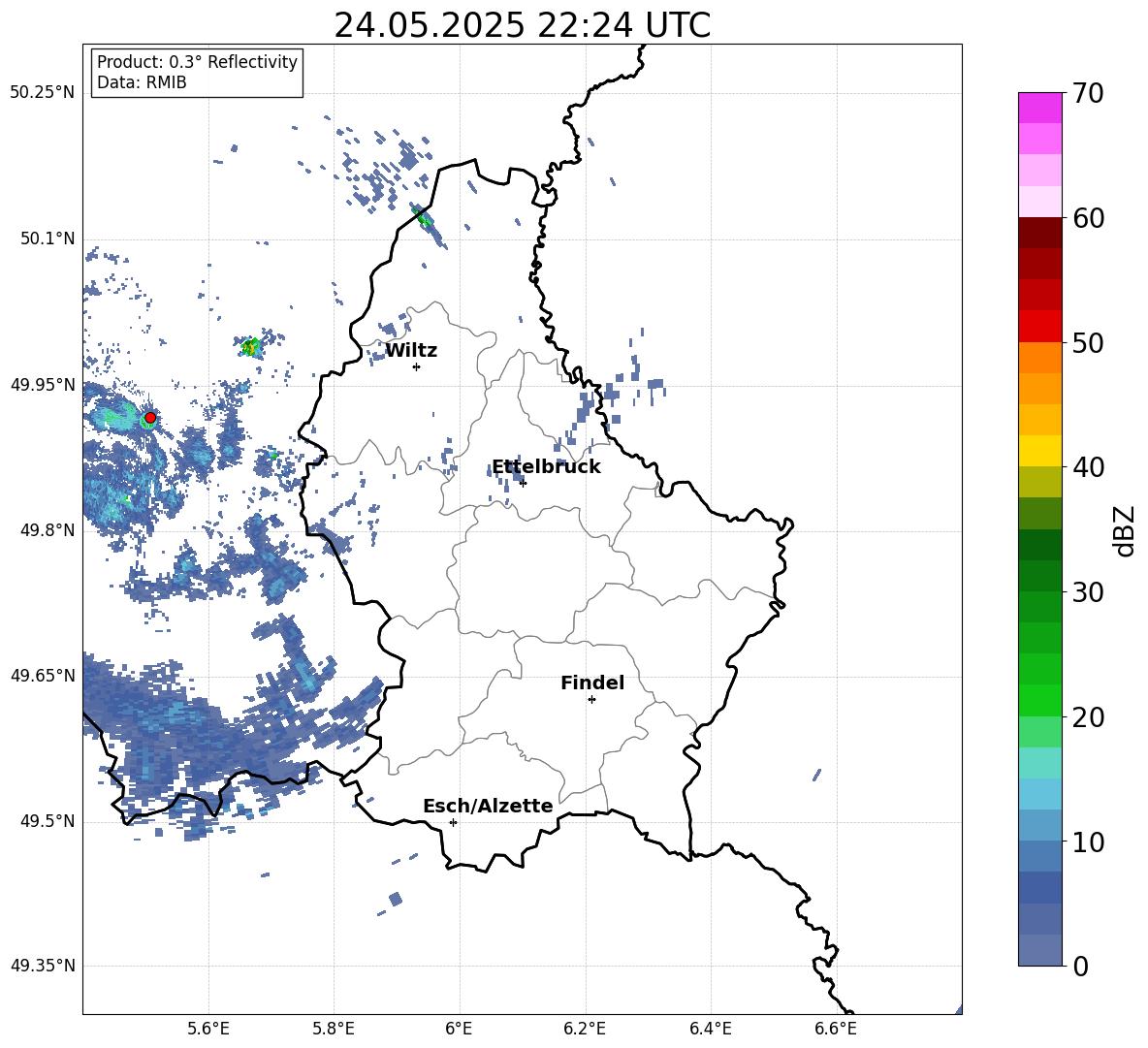Click the 6.6°E longitude label
Viewport: 1148px width, 1048px height.
(x=836, y=1030)
